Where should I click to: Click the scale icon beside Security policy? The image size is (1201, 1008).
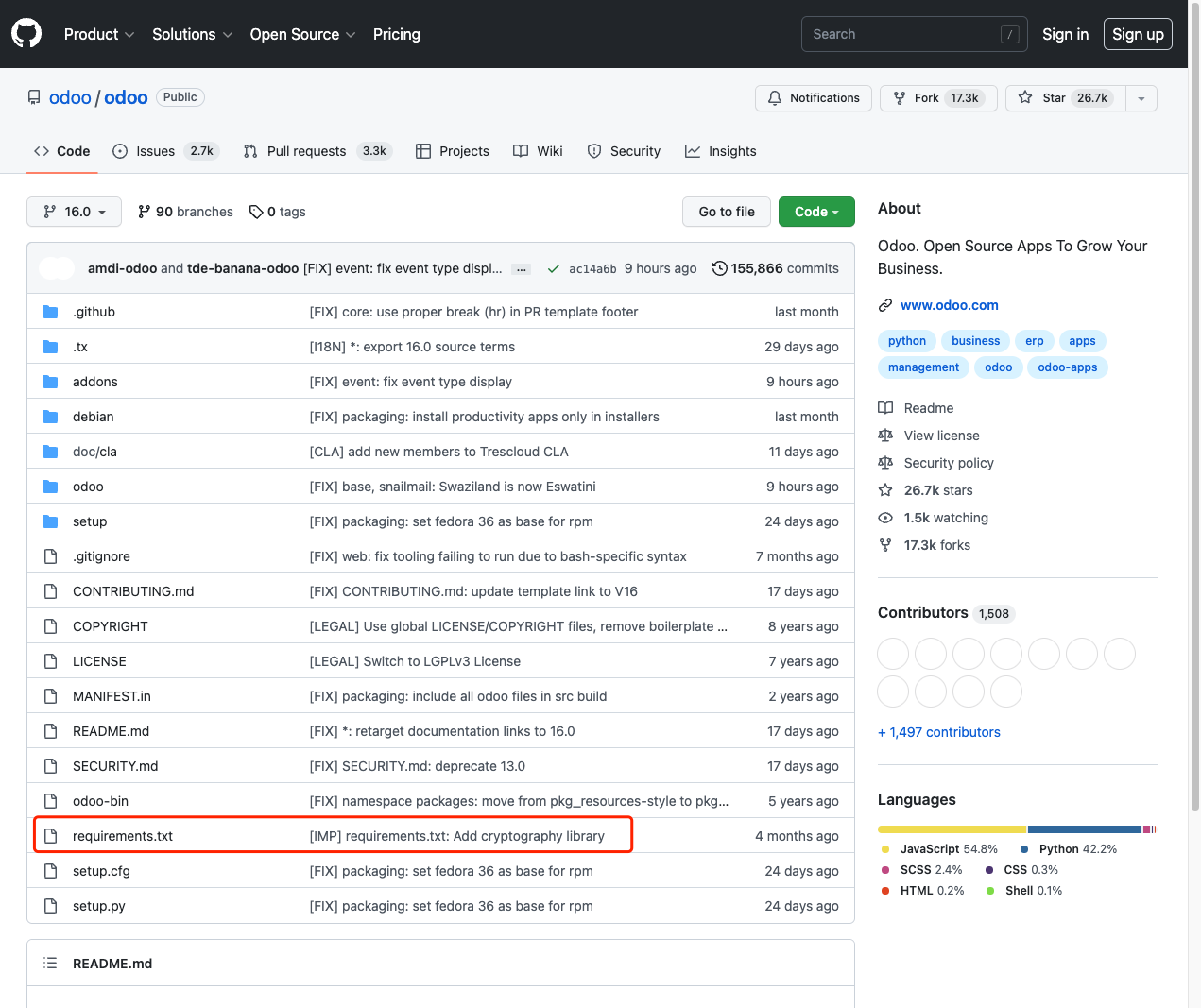(885, 463)
